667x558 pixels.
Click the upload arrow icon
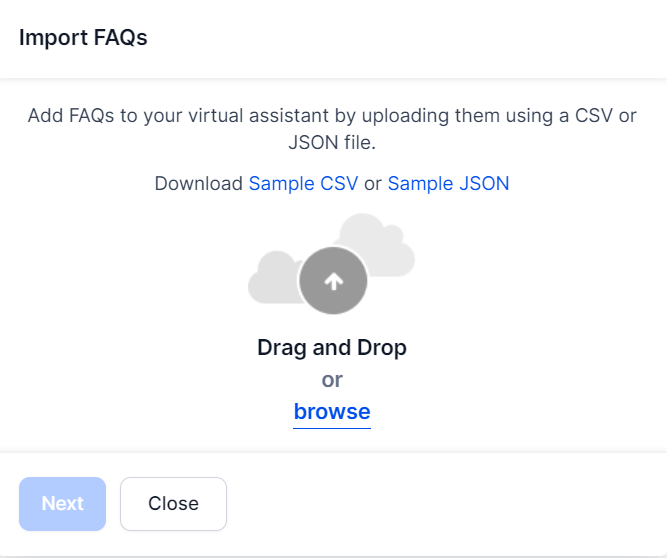click(333, 282)
